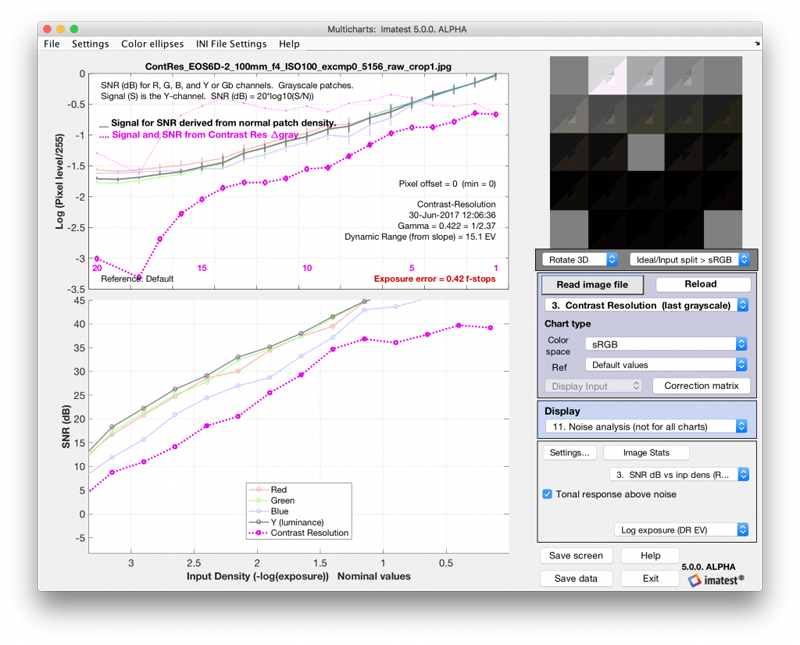Open the Noise analysis display dropdown
800x645 pixels.
[646, 427]
